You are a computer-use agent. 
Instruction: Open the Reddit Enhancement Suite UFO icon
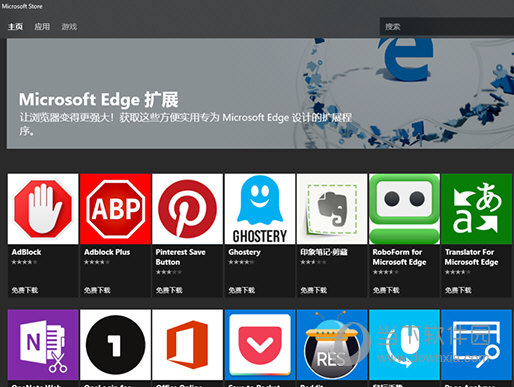point(332,345)
